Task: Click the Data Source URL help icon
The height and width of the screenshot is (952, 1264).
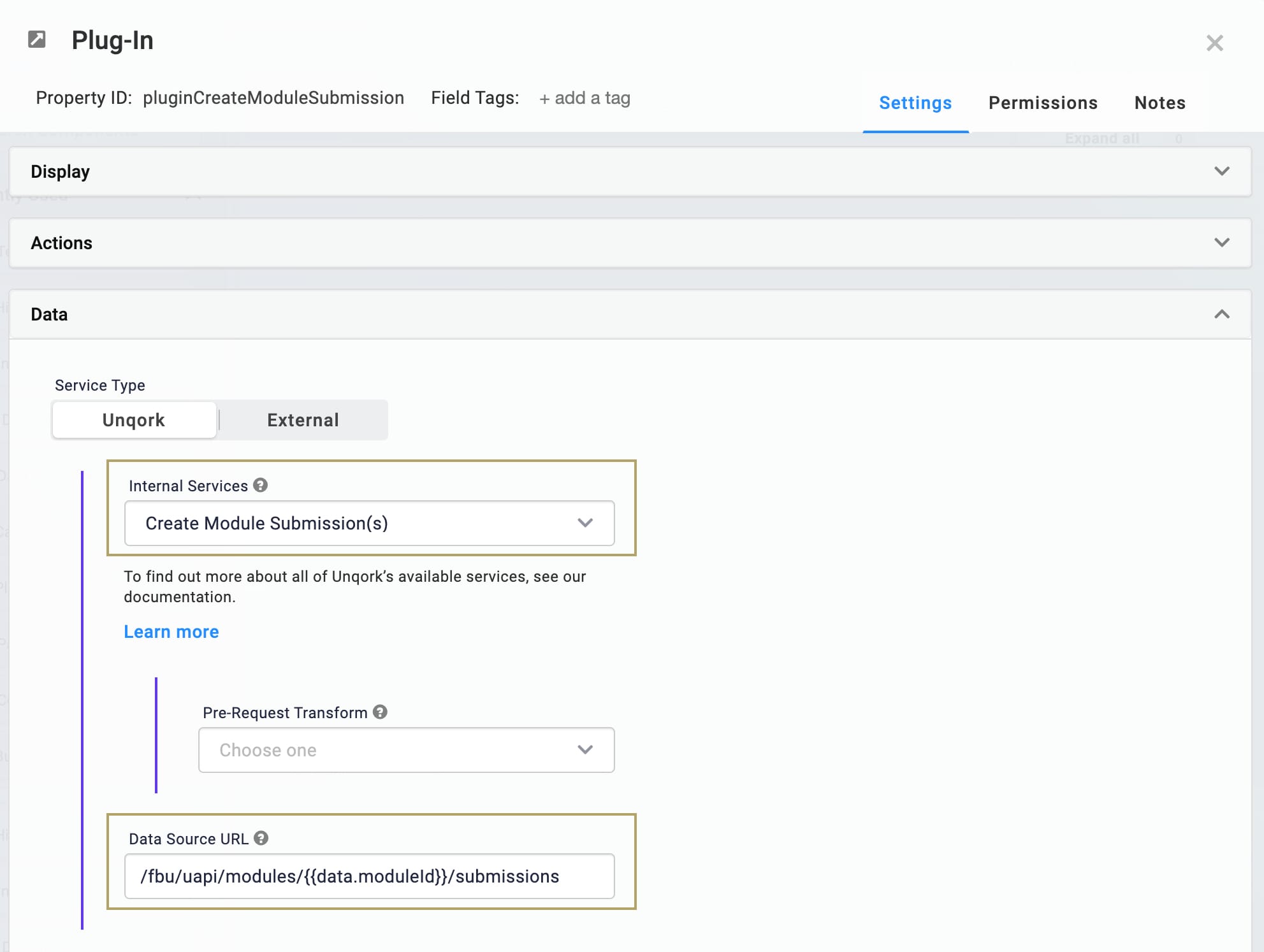Action: pos(261,838)
